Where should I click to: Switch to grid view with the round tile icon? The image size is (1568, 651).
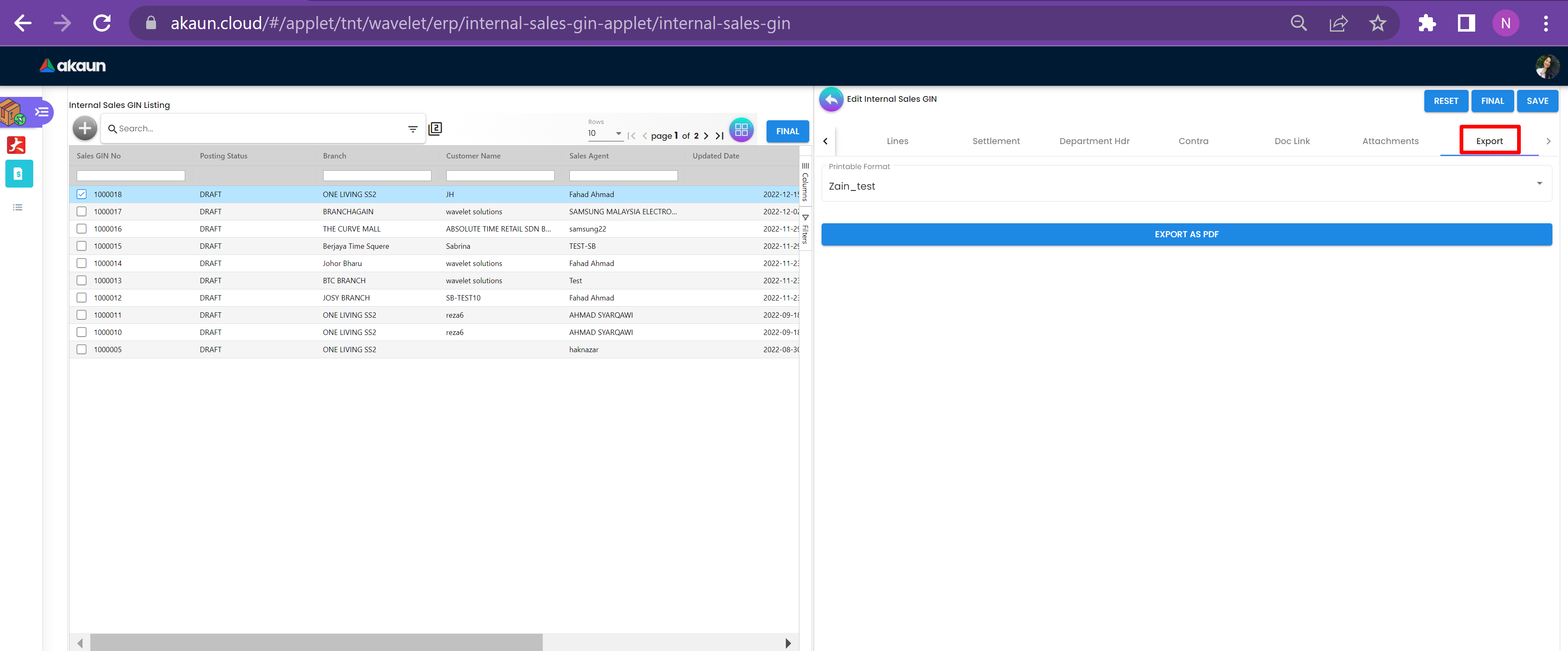click(x=741, y=130)
